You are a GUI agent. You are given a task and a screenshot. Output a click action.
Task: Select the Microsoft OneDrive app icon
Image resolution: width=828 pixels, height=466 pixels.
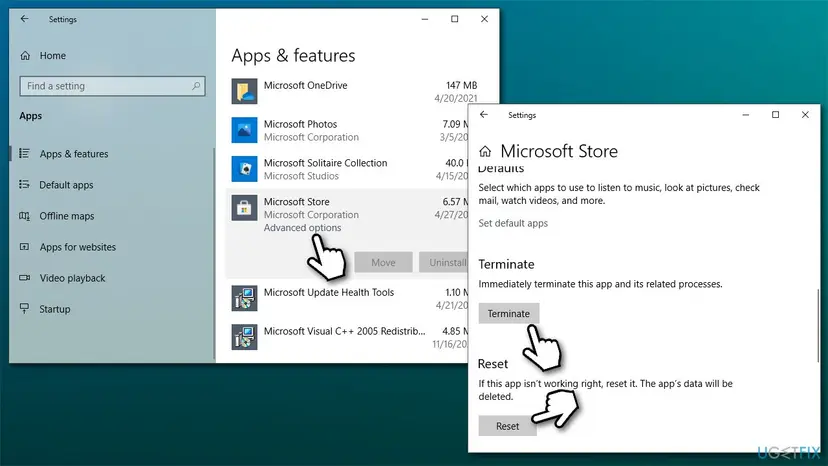click(244, 91)
